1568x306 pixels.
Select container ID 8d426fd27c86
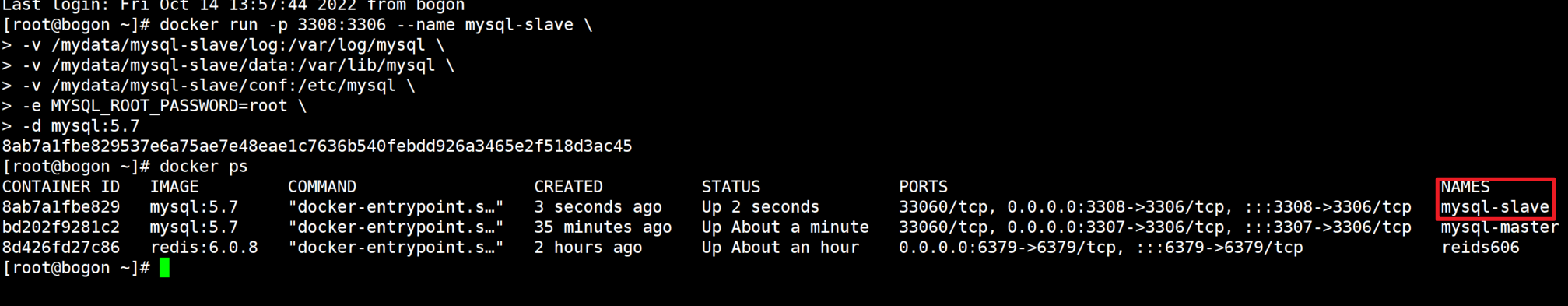pos(61,248)
